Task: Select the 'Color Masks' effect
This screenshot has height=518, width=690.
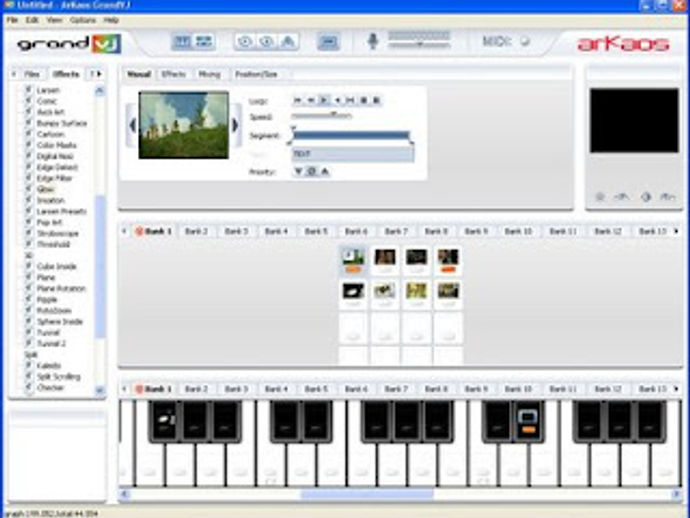Action: pos(56,145)
